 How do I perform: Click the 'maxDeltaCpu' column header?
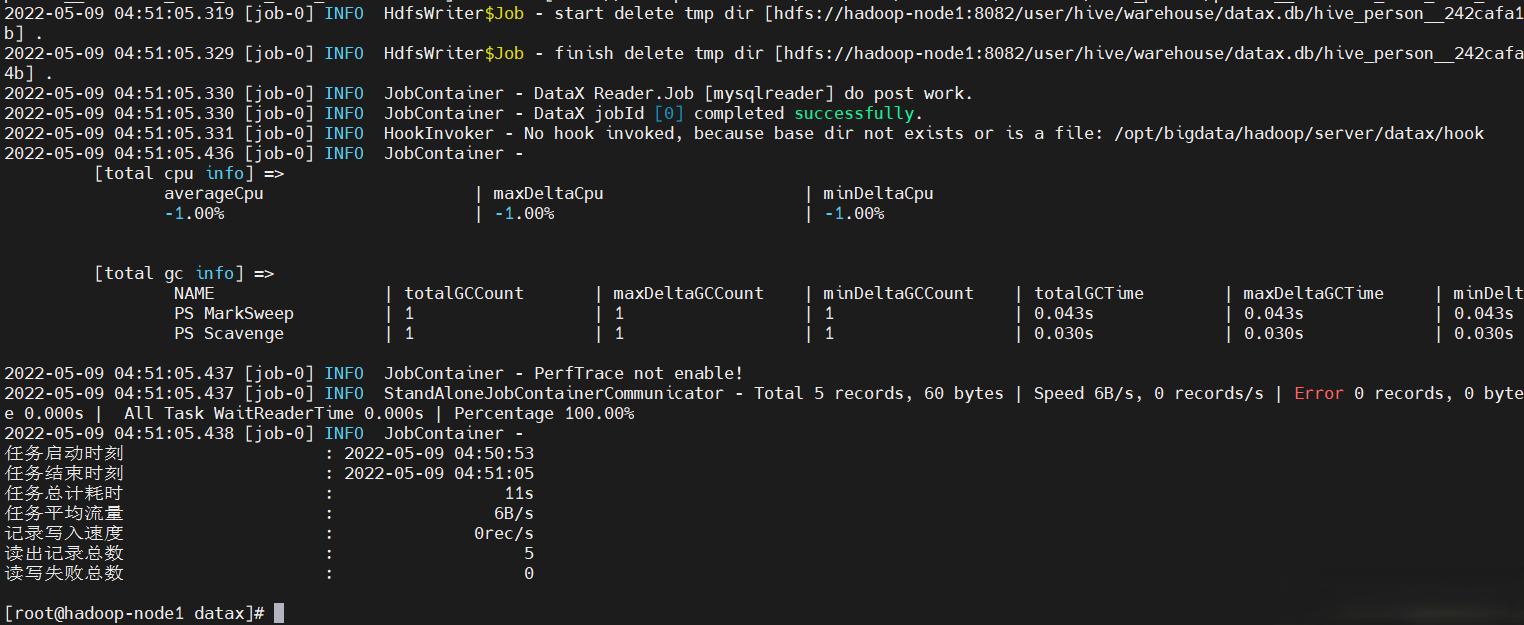548,193
